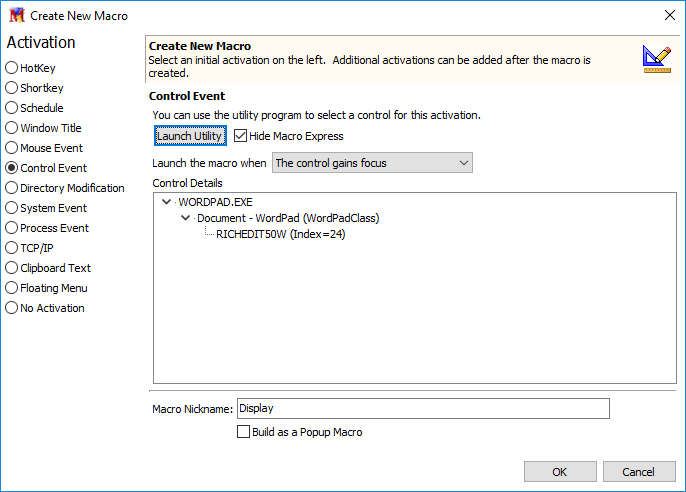Click the Launch Utility button

(190, 136)
